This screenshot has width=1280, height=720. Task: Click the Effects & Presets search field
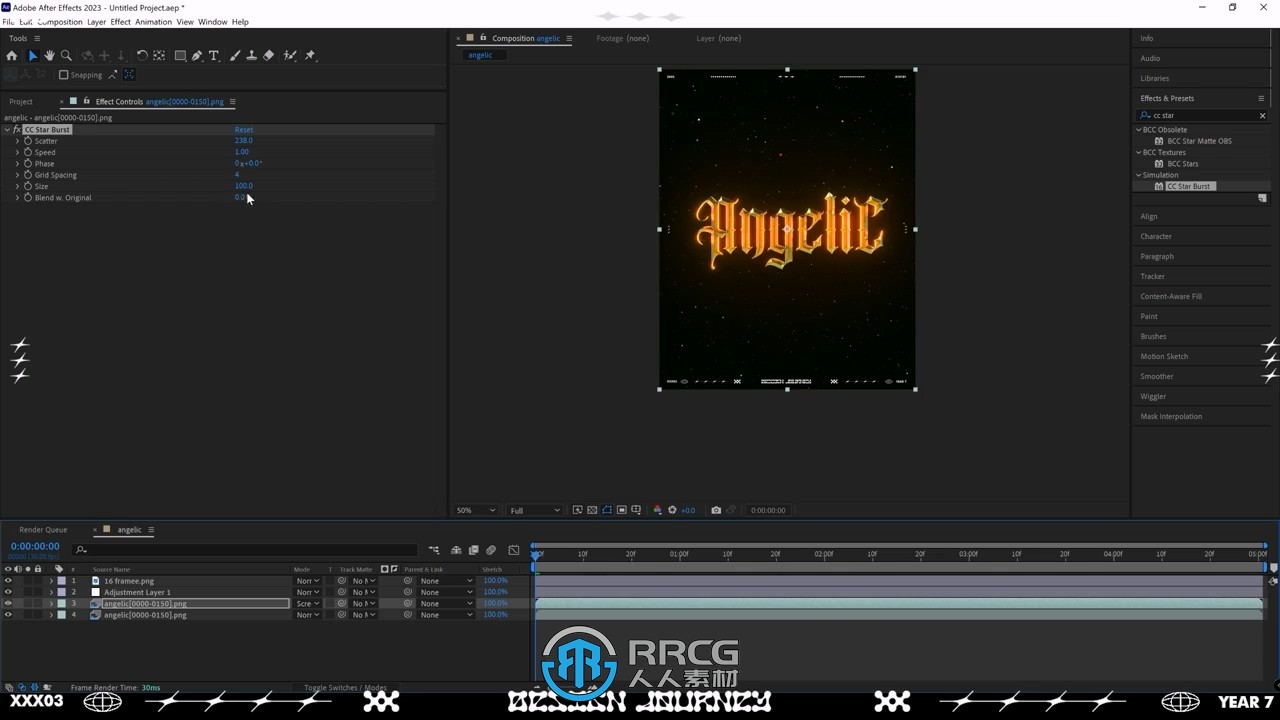click(1203, 116)
